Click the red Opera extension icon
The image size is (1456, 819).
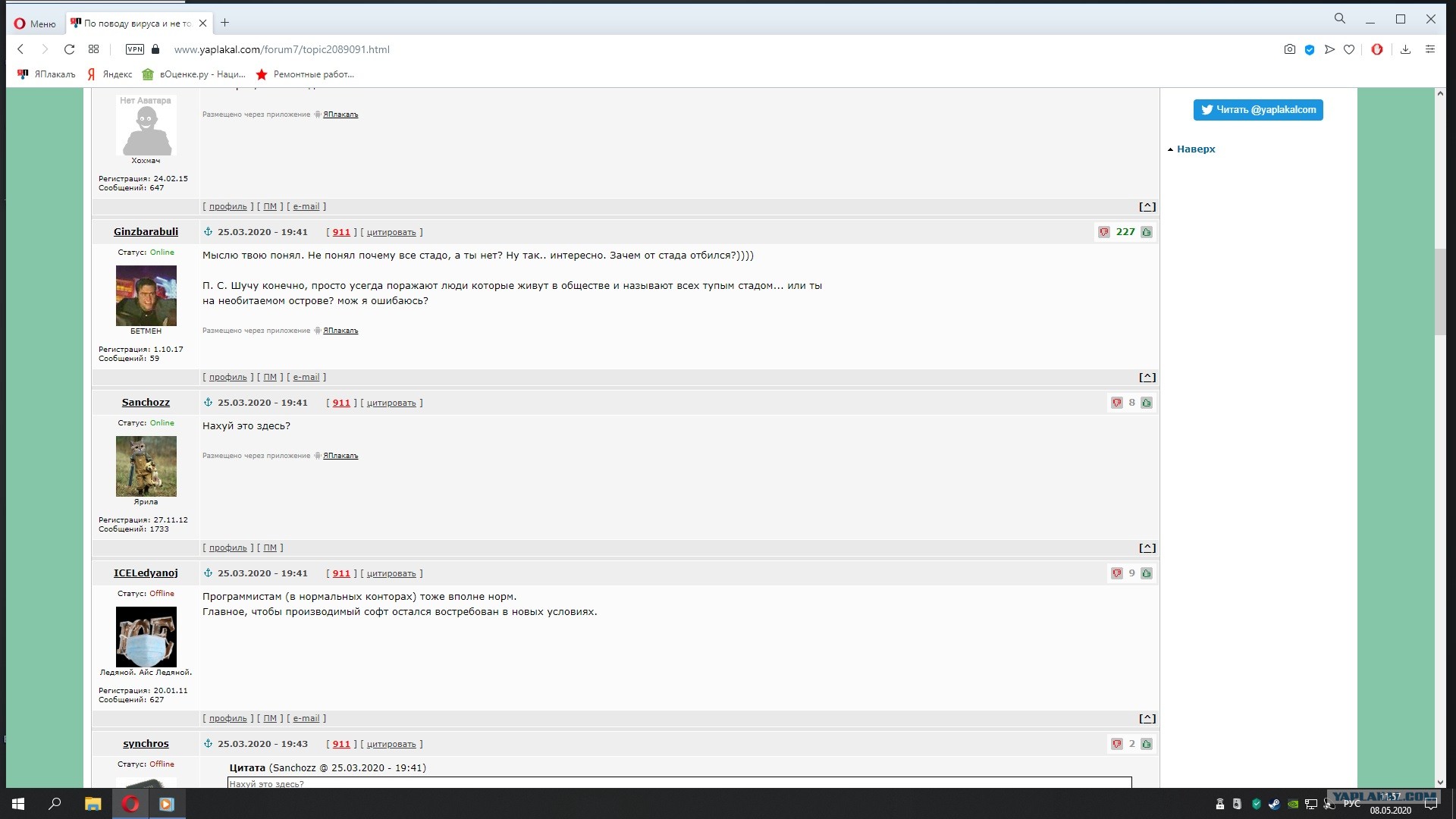pyautogui.click(x=1377, y=49)
